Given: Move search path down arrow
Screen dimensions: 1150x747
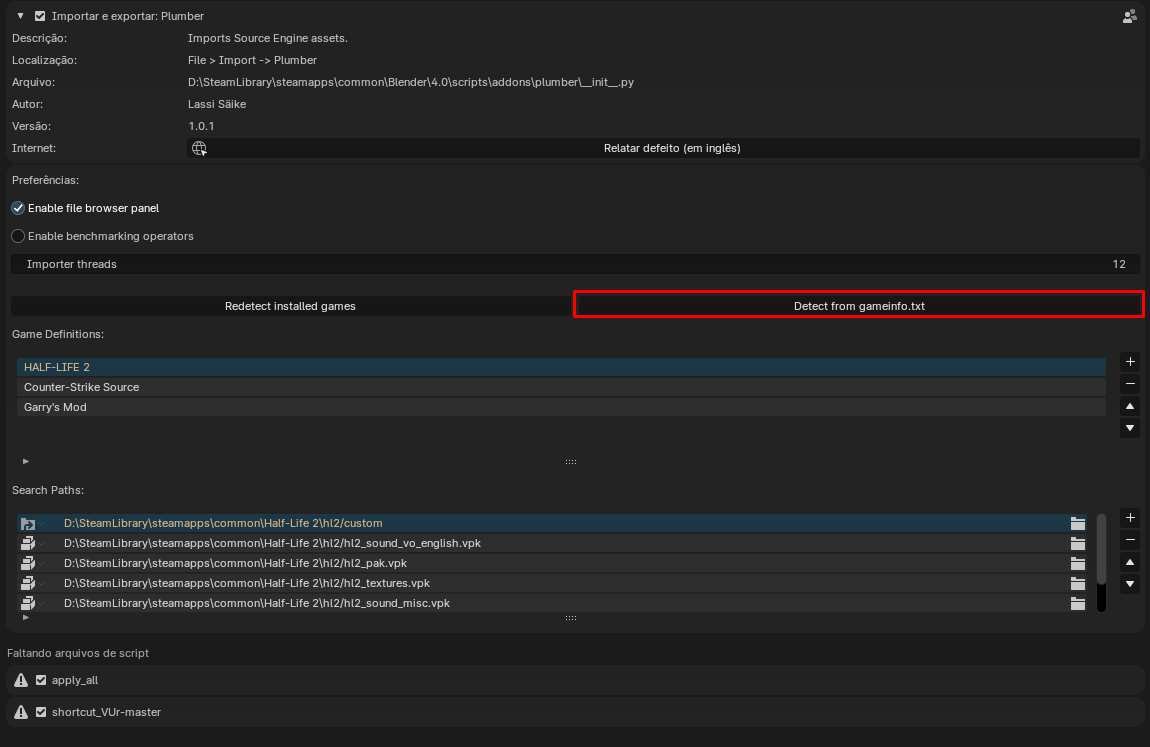Looking at the screenshot, I should tap(1130, 584).
